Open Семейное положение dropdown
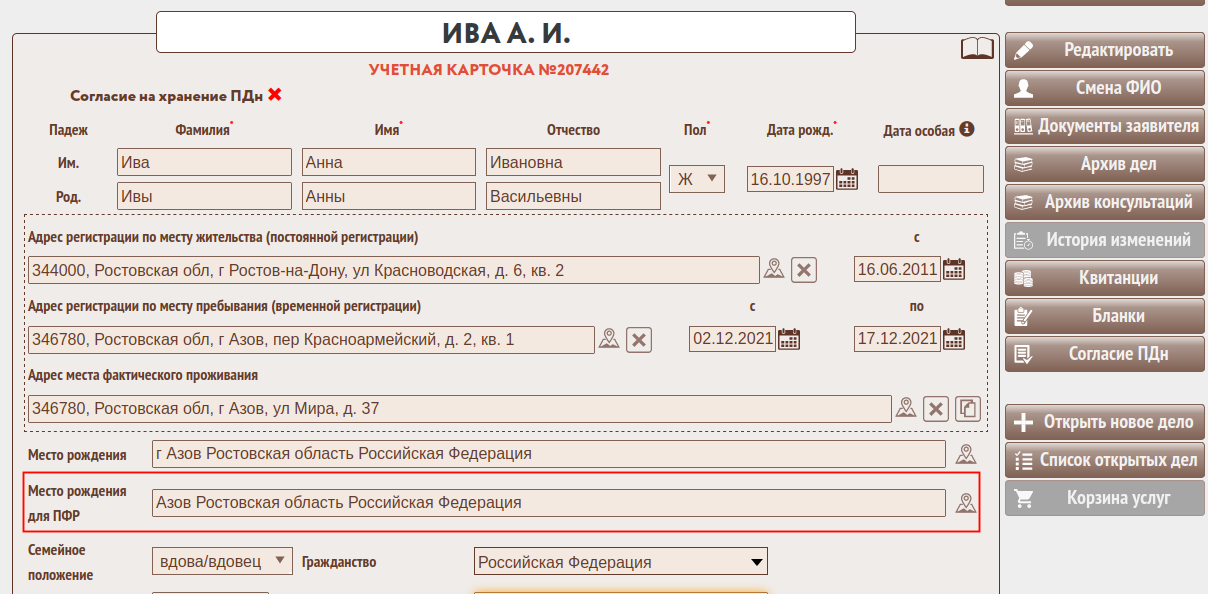The width and height of the screenshot is (1208, 594). [x=223, y=562]
